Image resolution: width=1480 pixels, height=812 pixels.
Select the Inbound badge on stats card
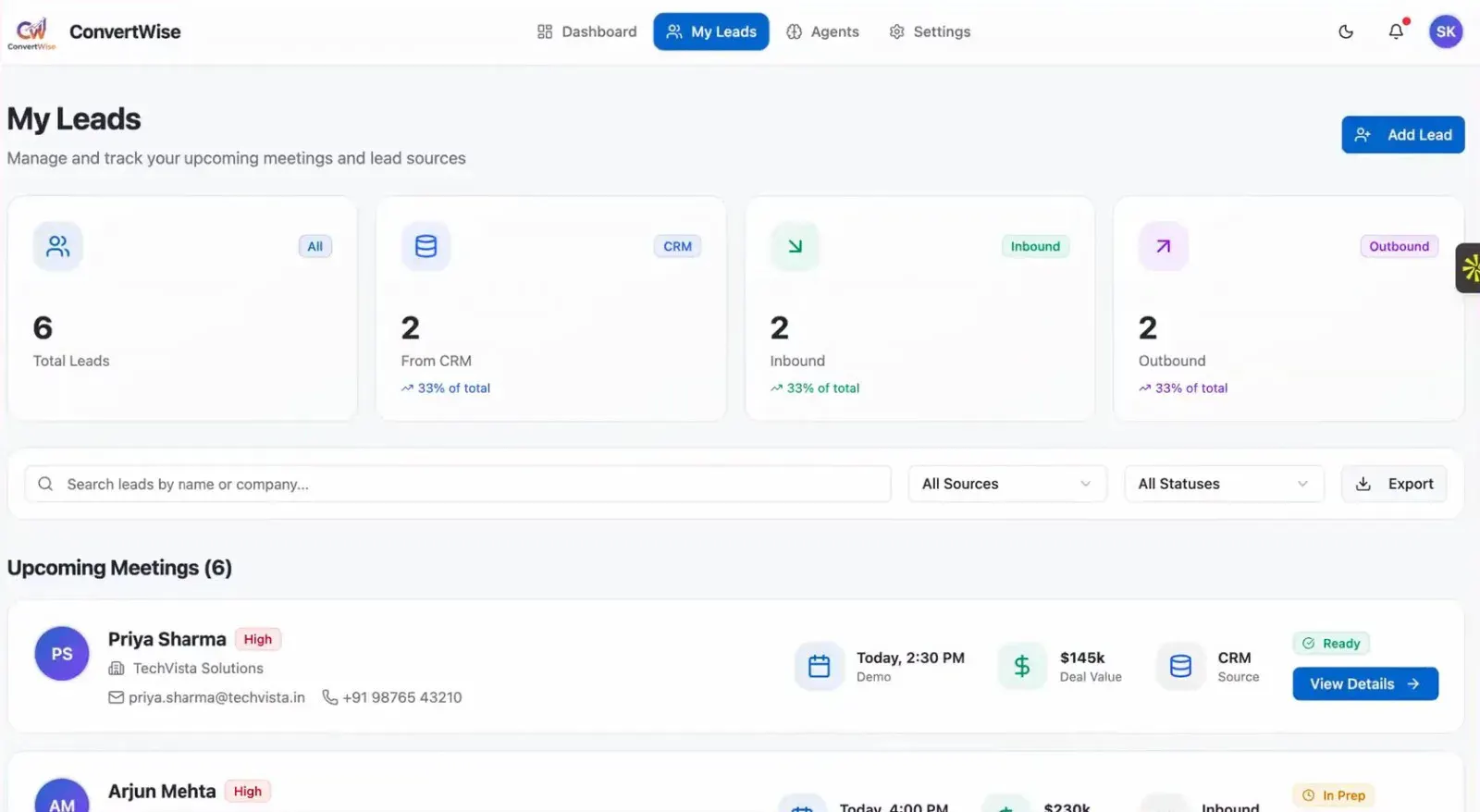pyautogui.click(x=1035, y=246)
